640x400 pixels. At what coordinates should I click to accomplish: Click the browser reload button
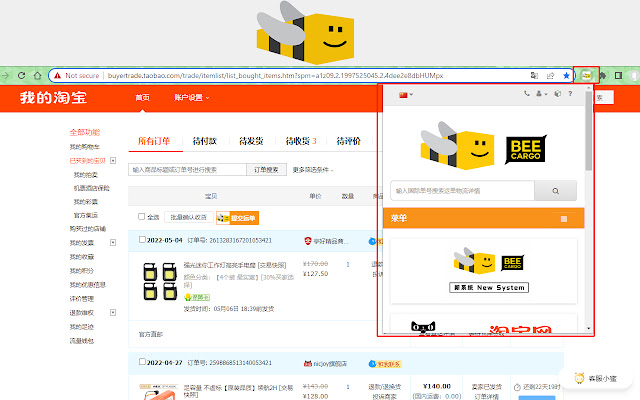(22, 76)
